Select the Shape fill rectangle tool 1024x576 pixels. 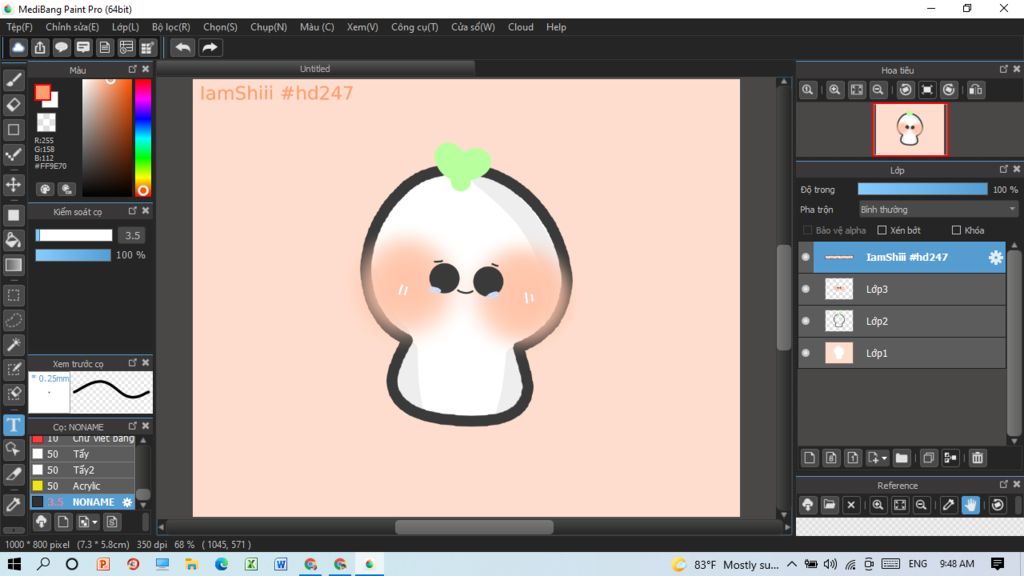(14, 215)
